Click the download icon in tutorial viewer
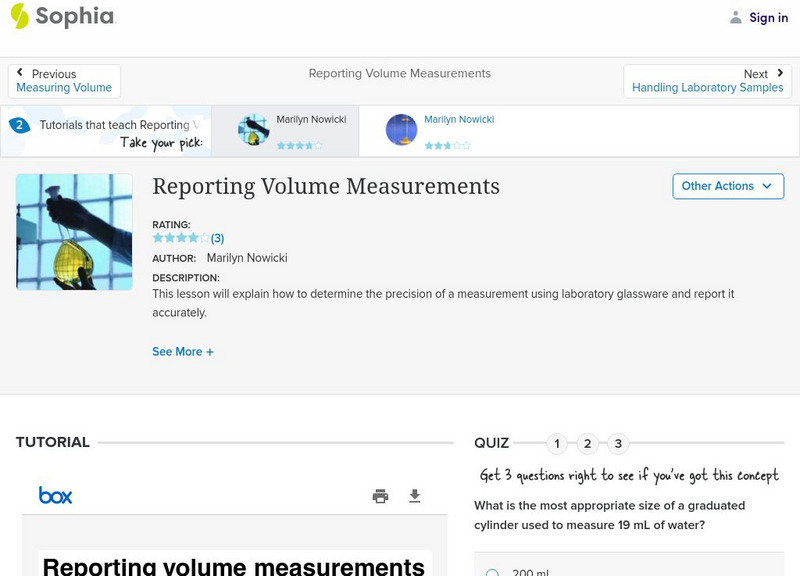 coord(415,496)
